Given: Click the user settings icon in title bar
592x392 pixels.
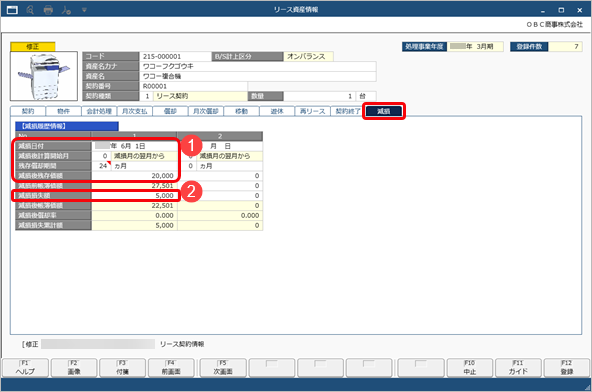Looking at the screenshot, I should [66, 10].
